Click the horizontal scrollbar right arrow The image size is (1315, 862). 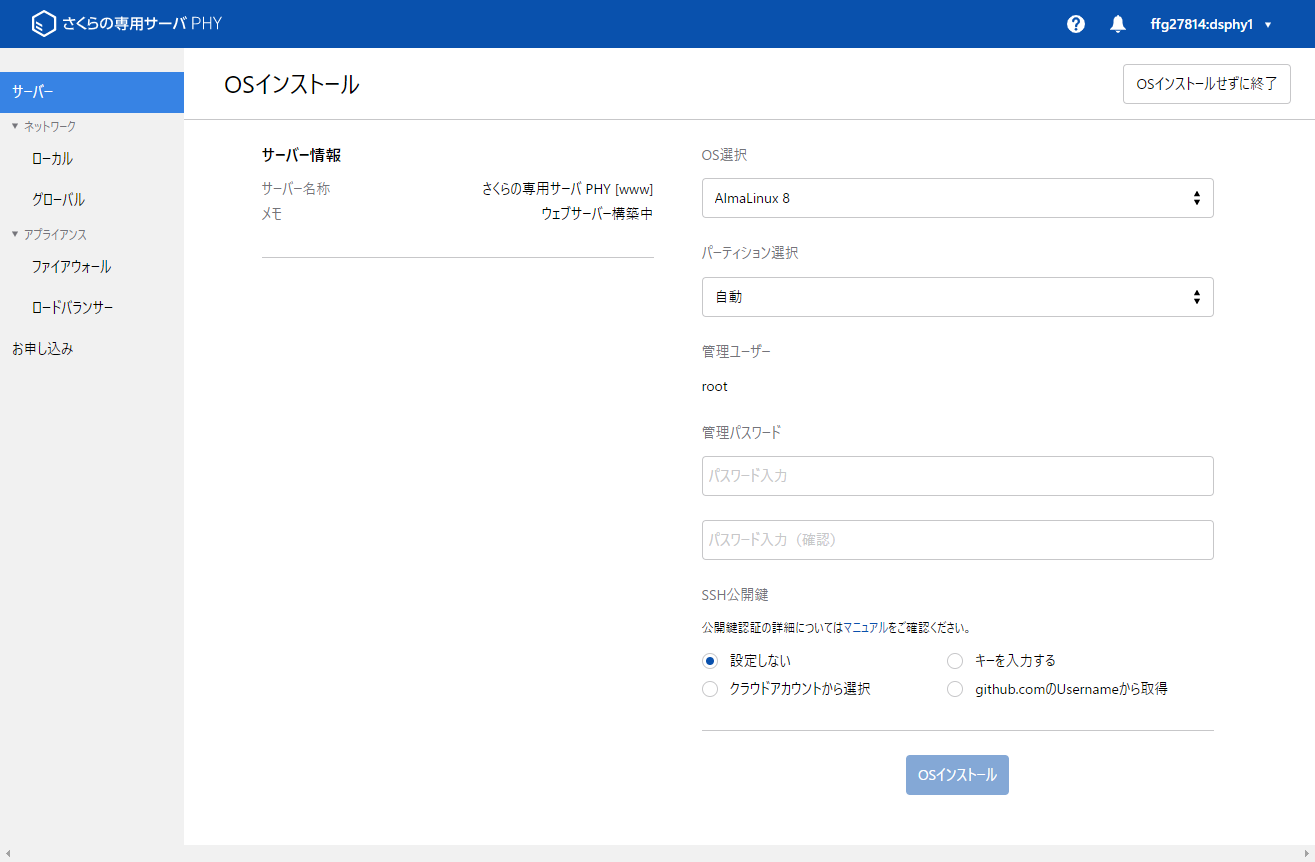pos(1305,854)
